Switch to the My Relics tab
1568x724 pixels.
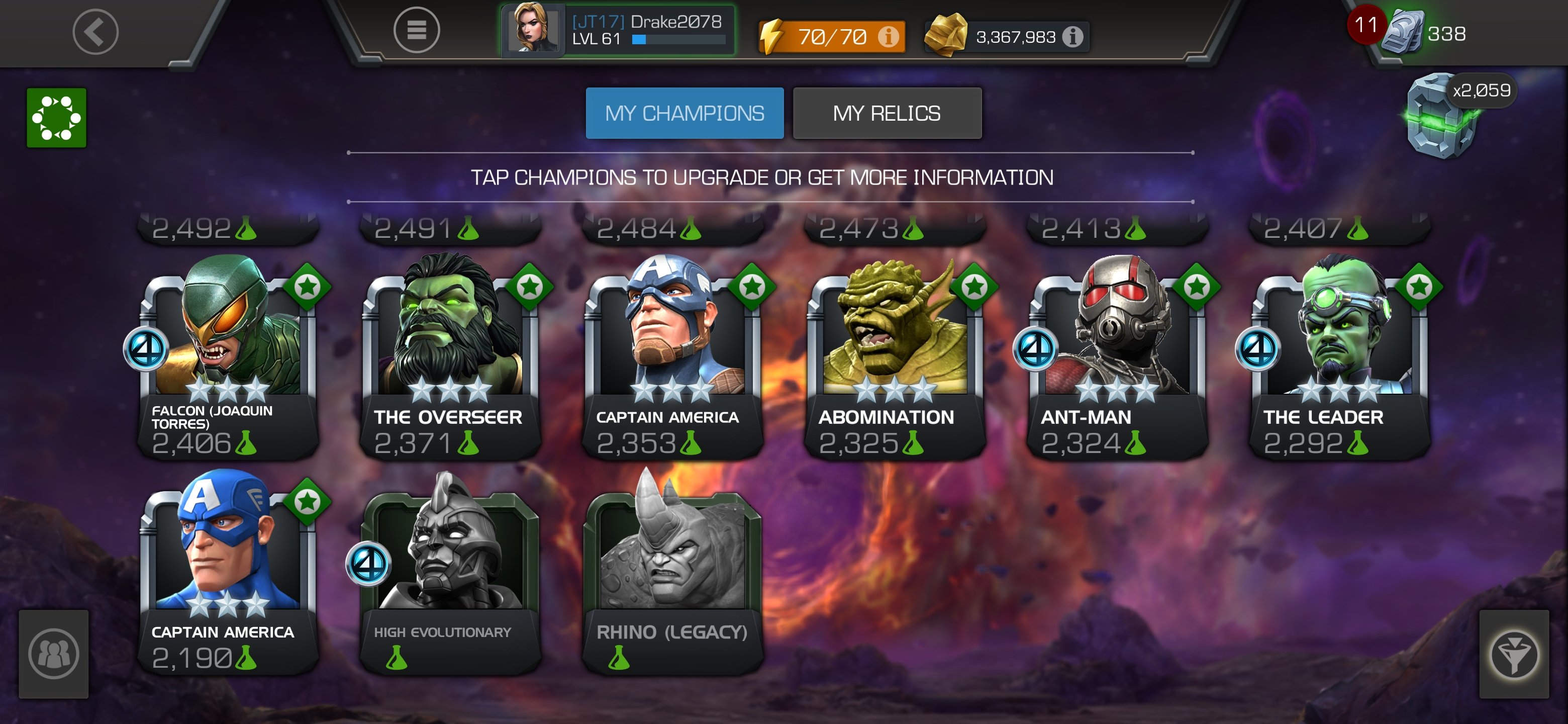pos(887,113)
